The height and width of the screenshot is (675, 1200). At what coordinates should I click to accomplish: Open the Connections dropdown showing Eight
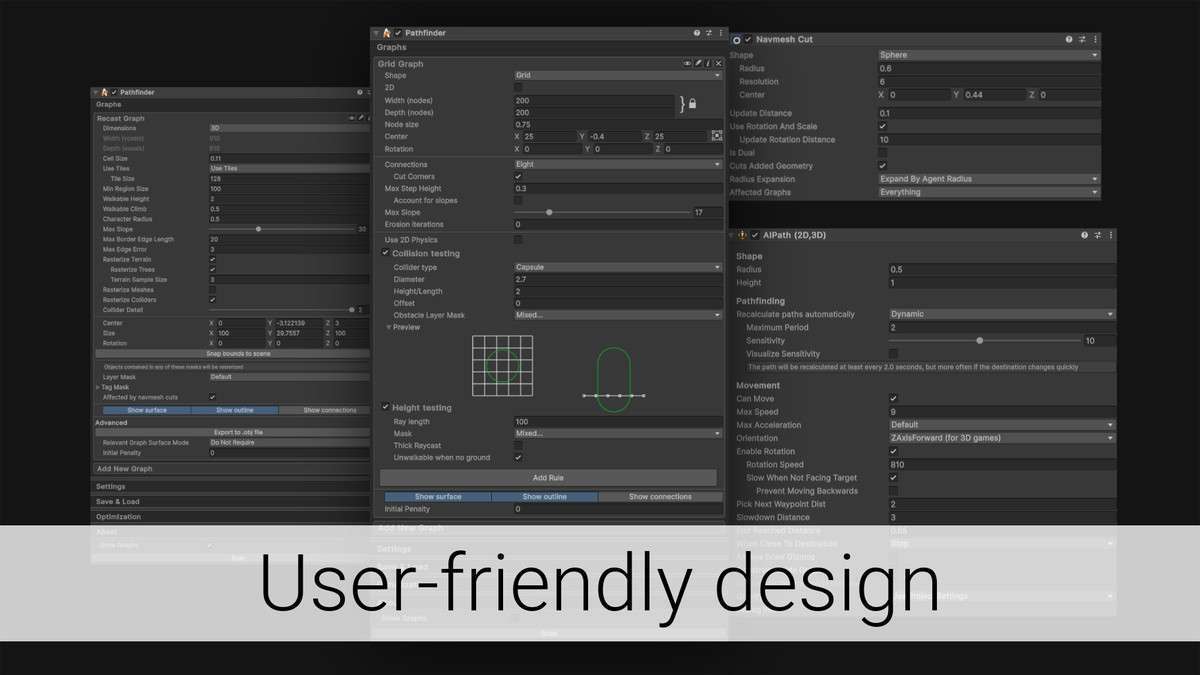tap(618, 164)
